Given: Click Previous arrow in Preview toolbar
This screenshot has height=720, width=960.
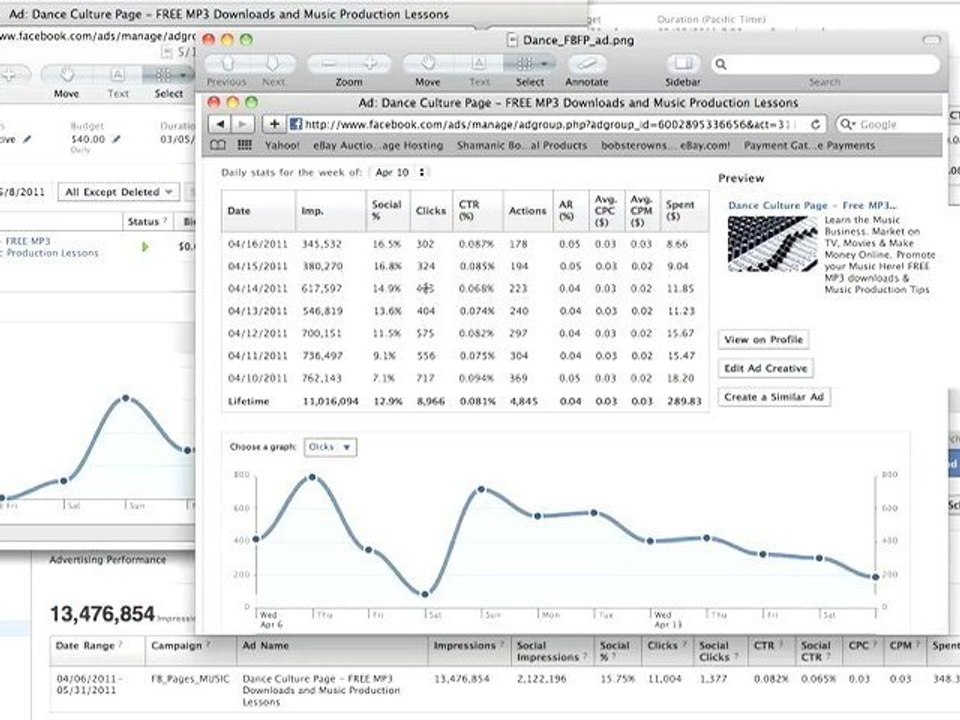Looking at the screenshot, I should coord(228,63).
